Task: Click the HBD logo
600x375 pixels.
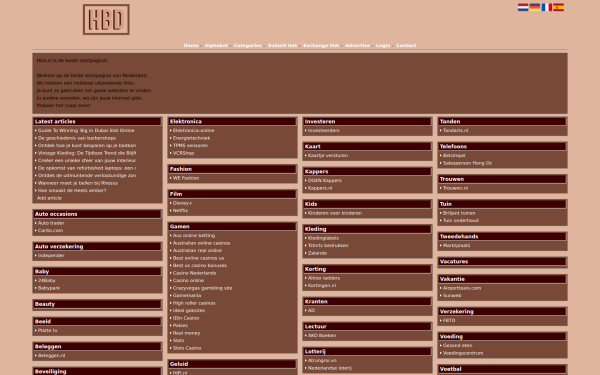Action: click(106, 20)
